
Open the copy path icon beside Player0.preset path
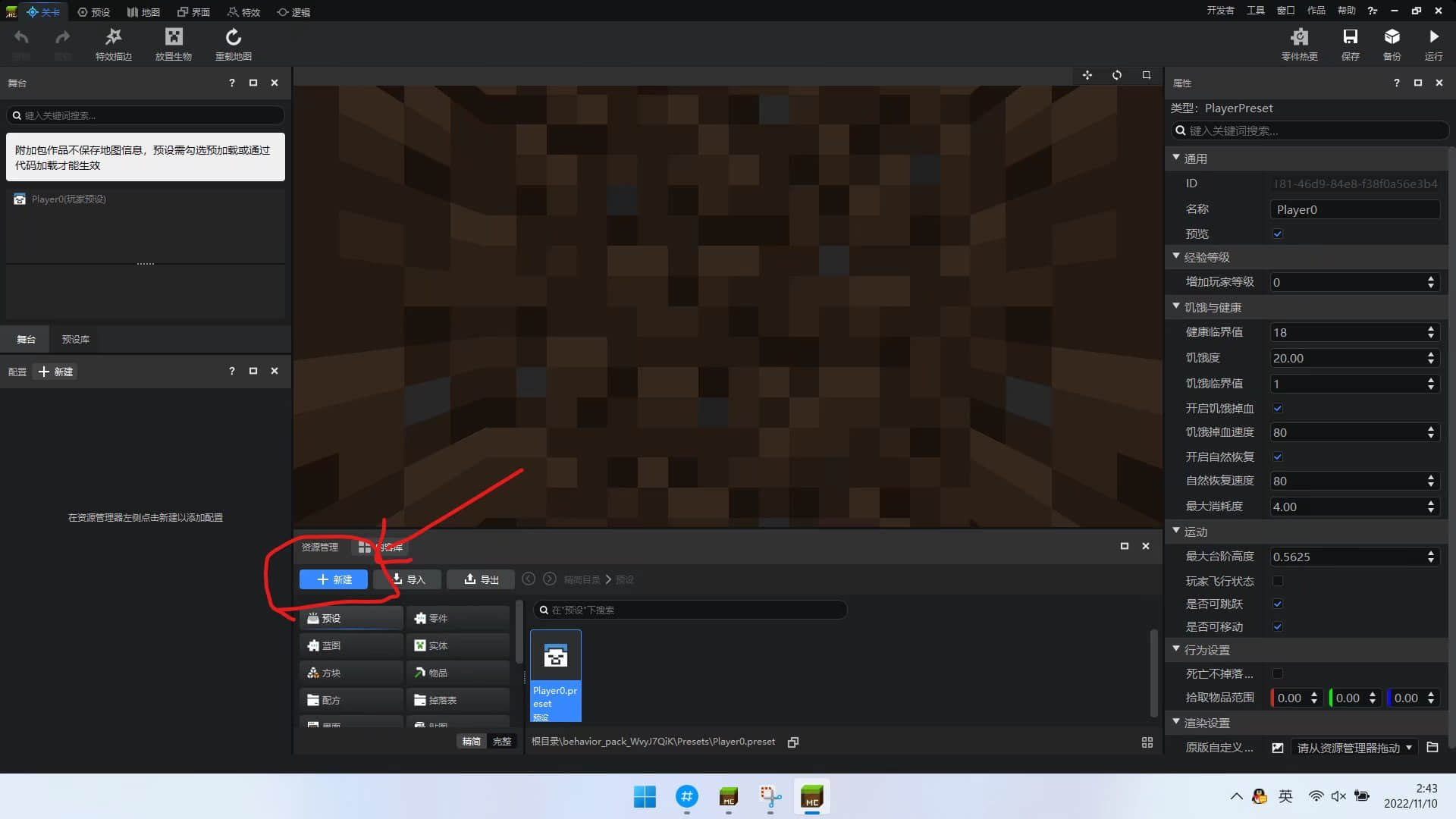point(793,742)
